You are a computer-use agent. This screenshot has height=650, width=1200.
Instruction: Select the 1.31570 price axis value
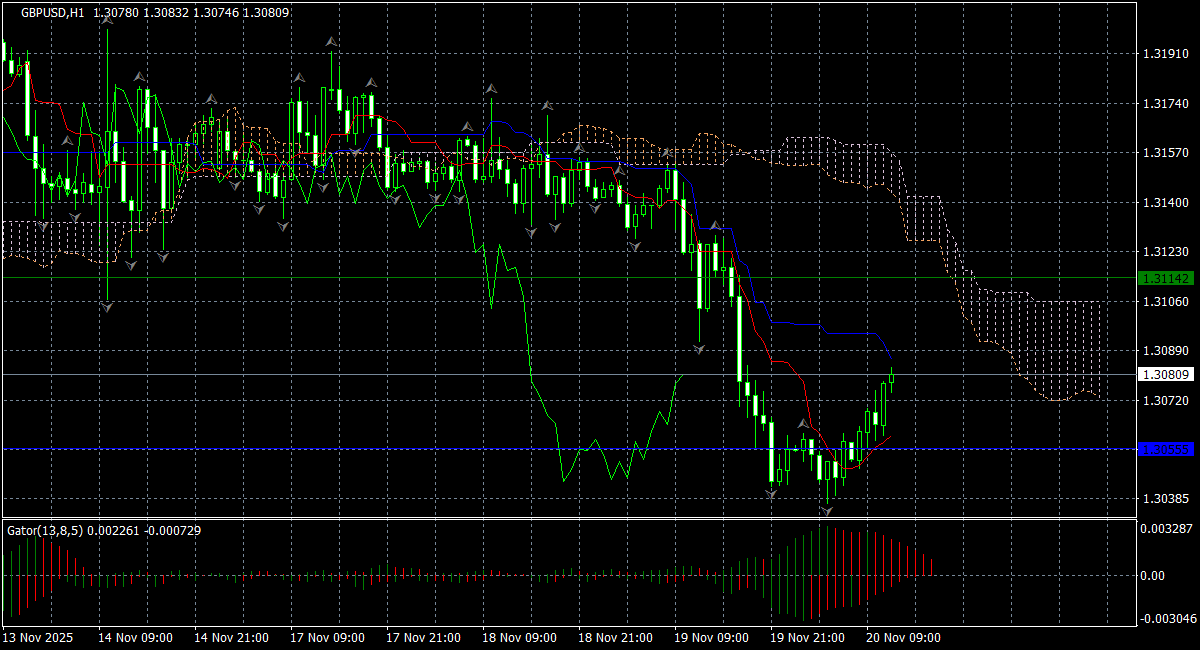[1164, 153]
